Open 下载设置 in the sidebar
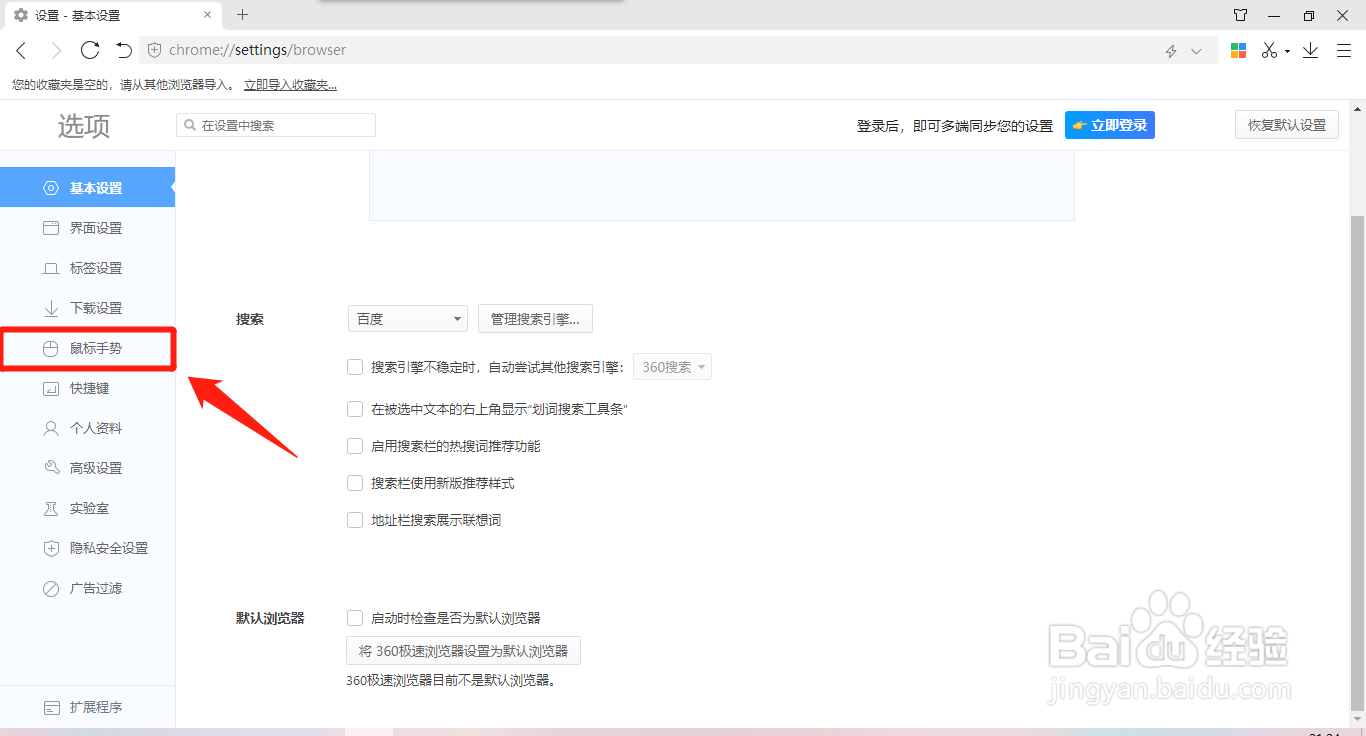Screen dimensions: 1366x736 coord(87,308)
